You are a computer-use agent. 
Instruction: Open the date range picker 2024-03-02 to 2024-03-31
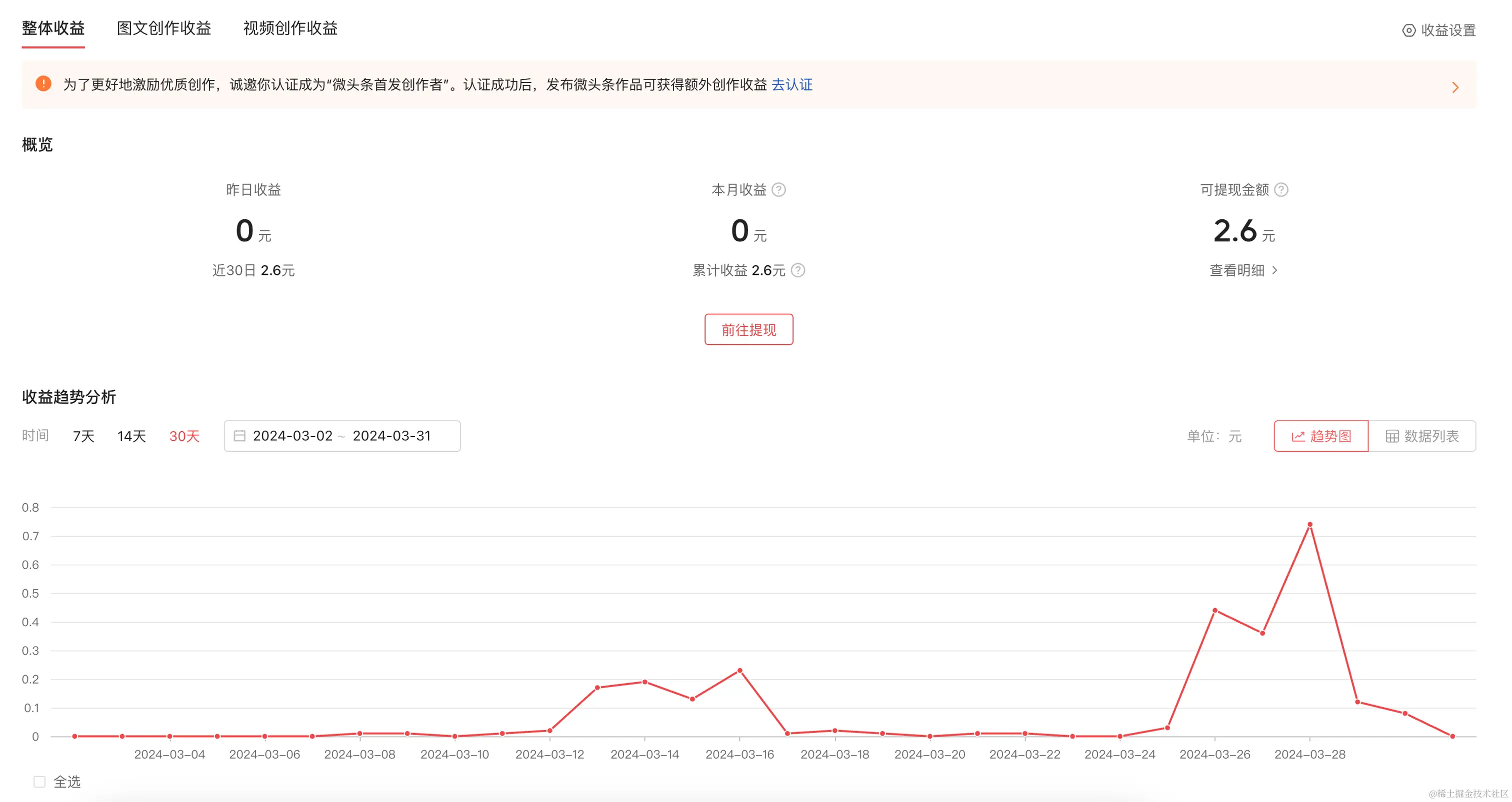click(x=341, y=436)
